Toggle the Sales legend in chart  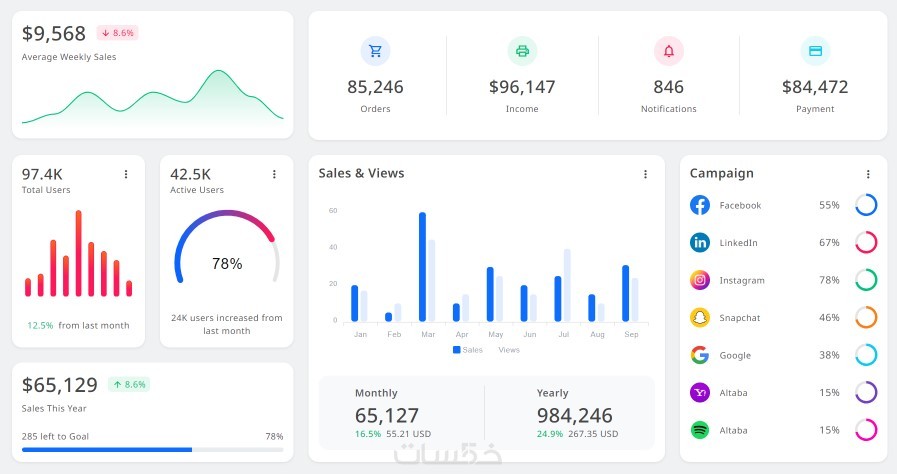(x=467, y=350)
